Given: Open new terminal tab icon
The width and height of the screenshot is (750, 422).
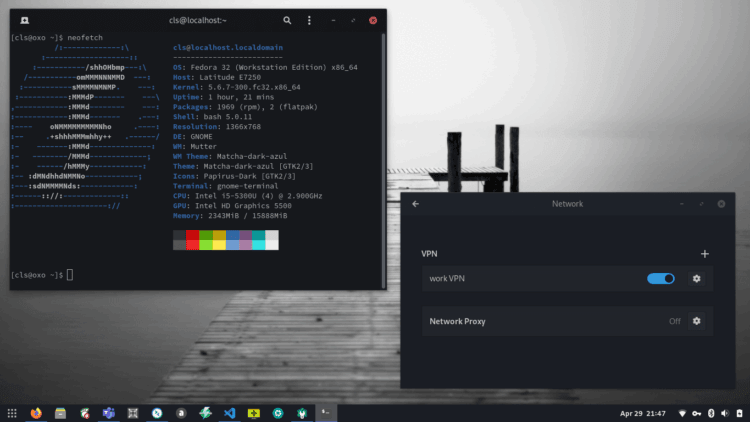Looking at the screenshot, I should point(24,20).
